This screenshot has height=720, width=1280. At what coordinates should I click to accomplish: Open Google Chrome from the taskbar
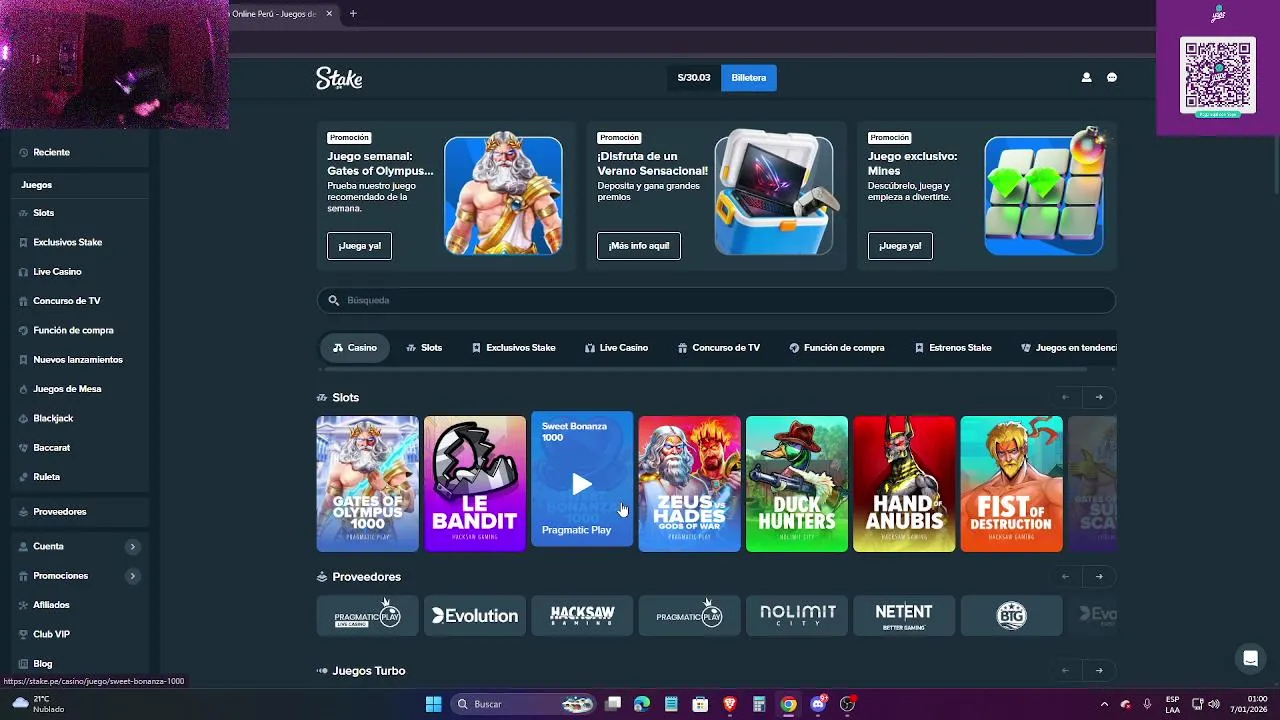(x=789, y=704)
